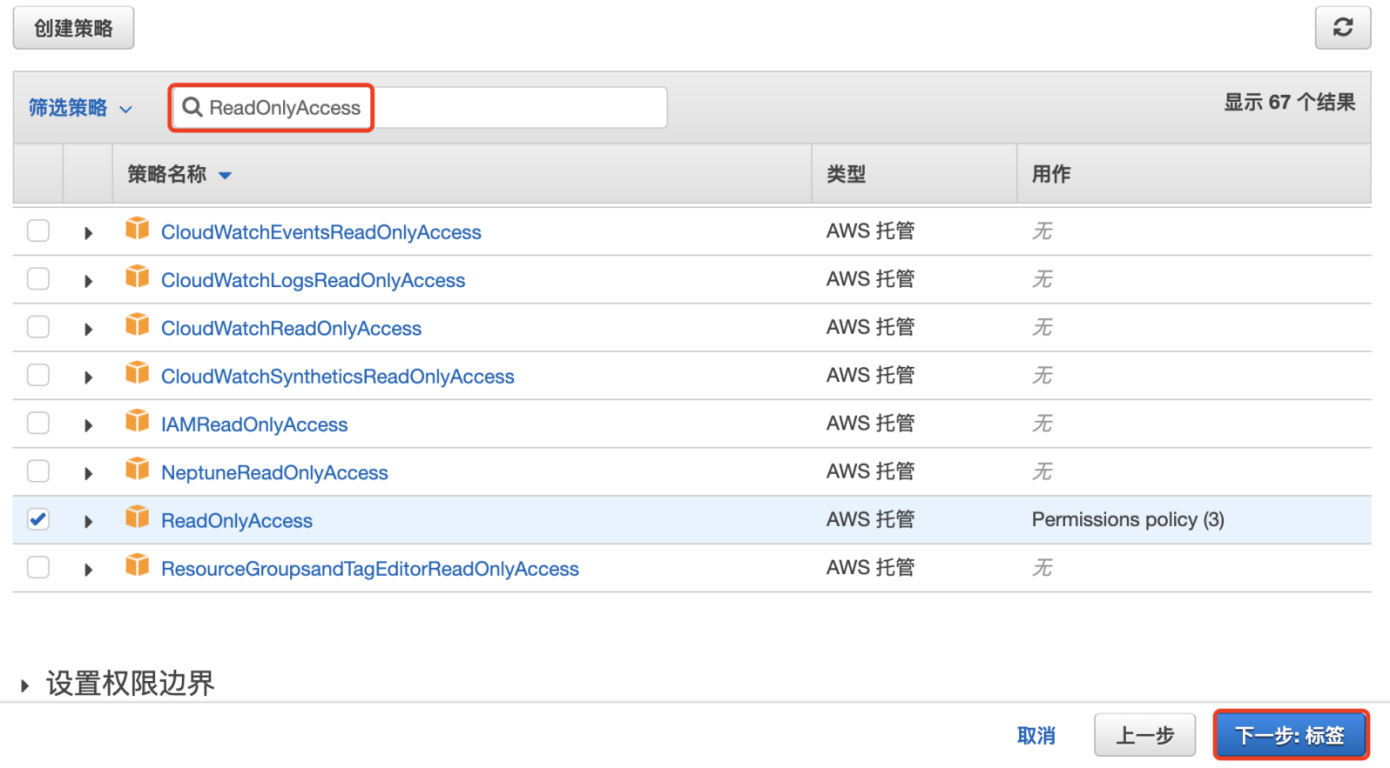Click the refresh icon button
The width and height of the screenshot is (1390, 768).
(1342, 28)
